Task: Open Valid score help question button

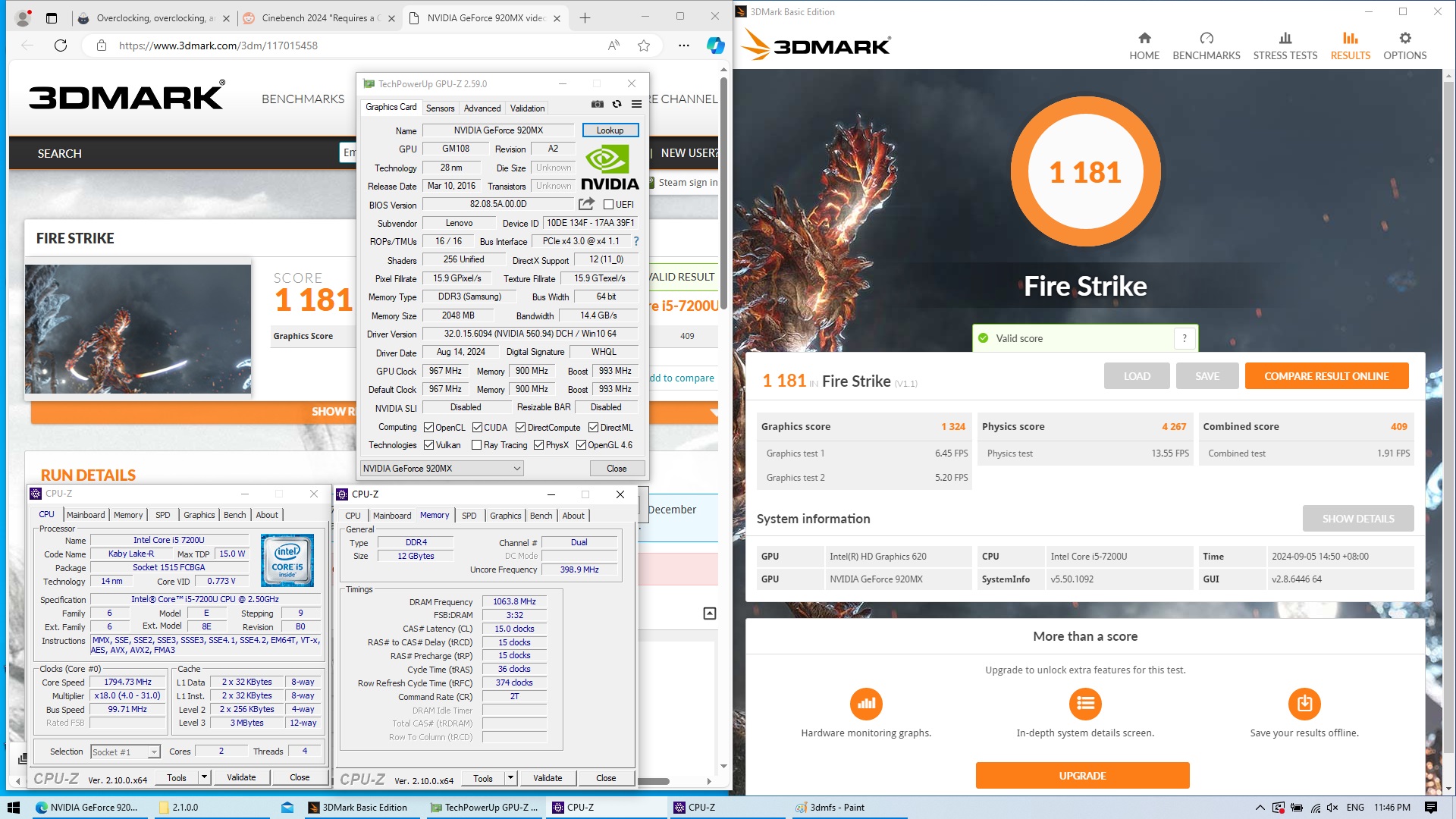Action: pos(1185,338)
